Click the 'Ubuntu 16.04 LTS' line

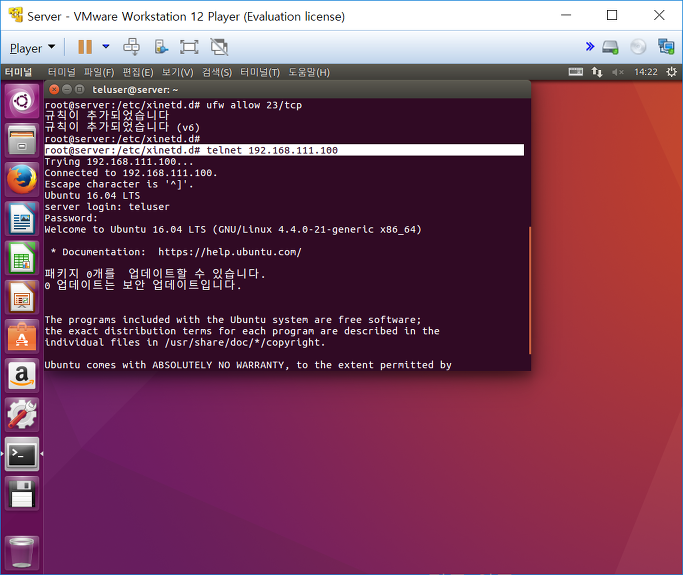tap(92, 196)
